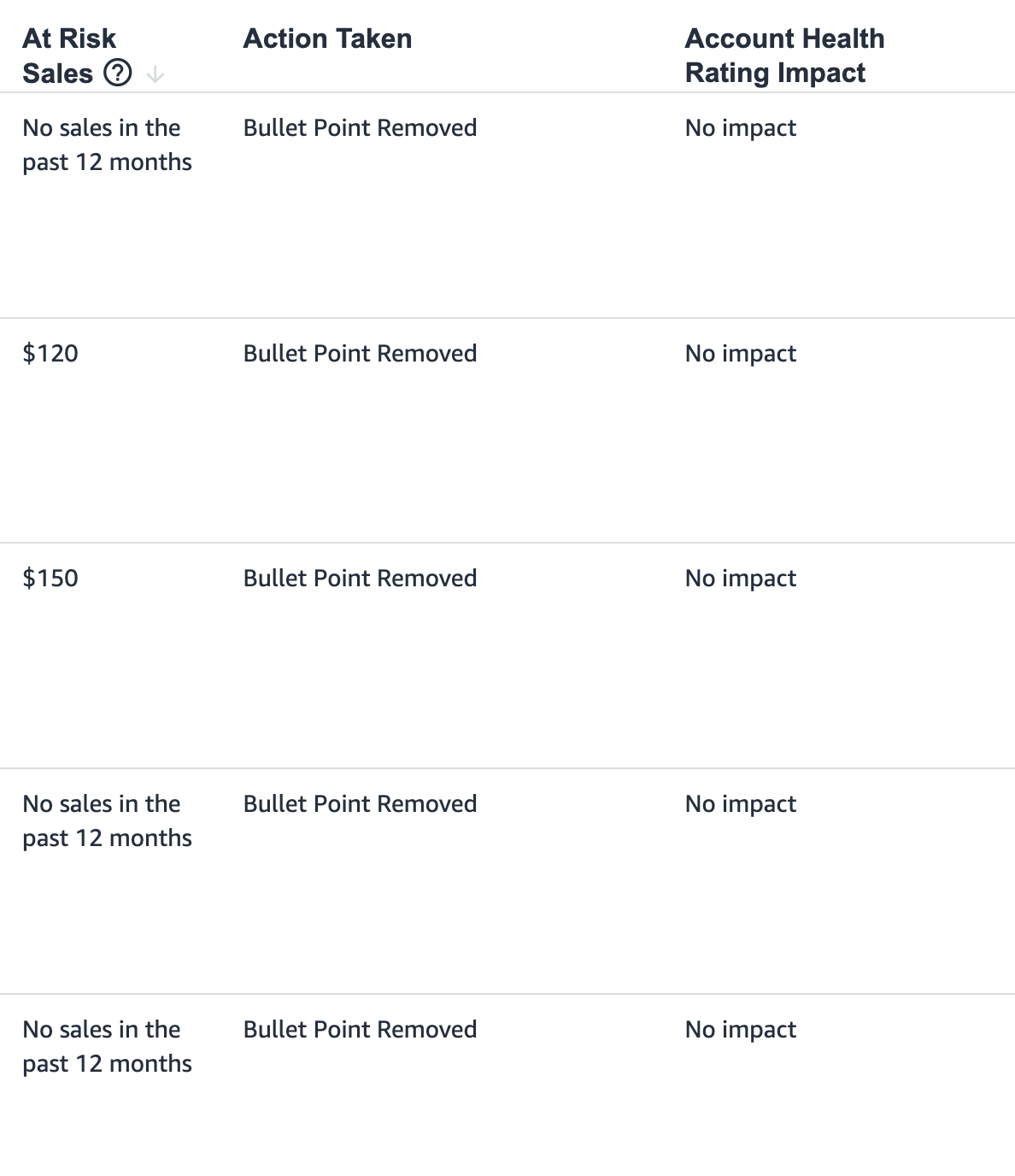1015x1176 pixels.
Task: Click Bullet Point Removed in first row
Action: click(360, 127)
